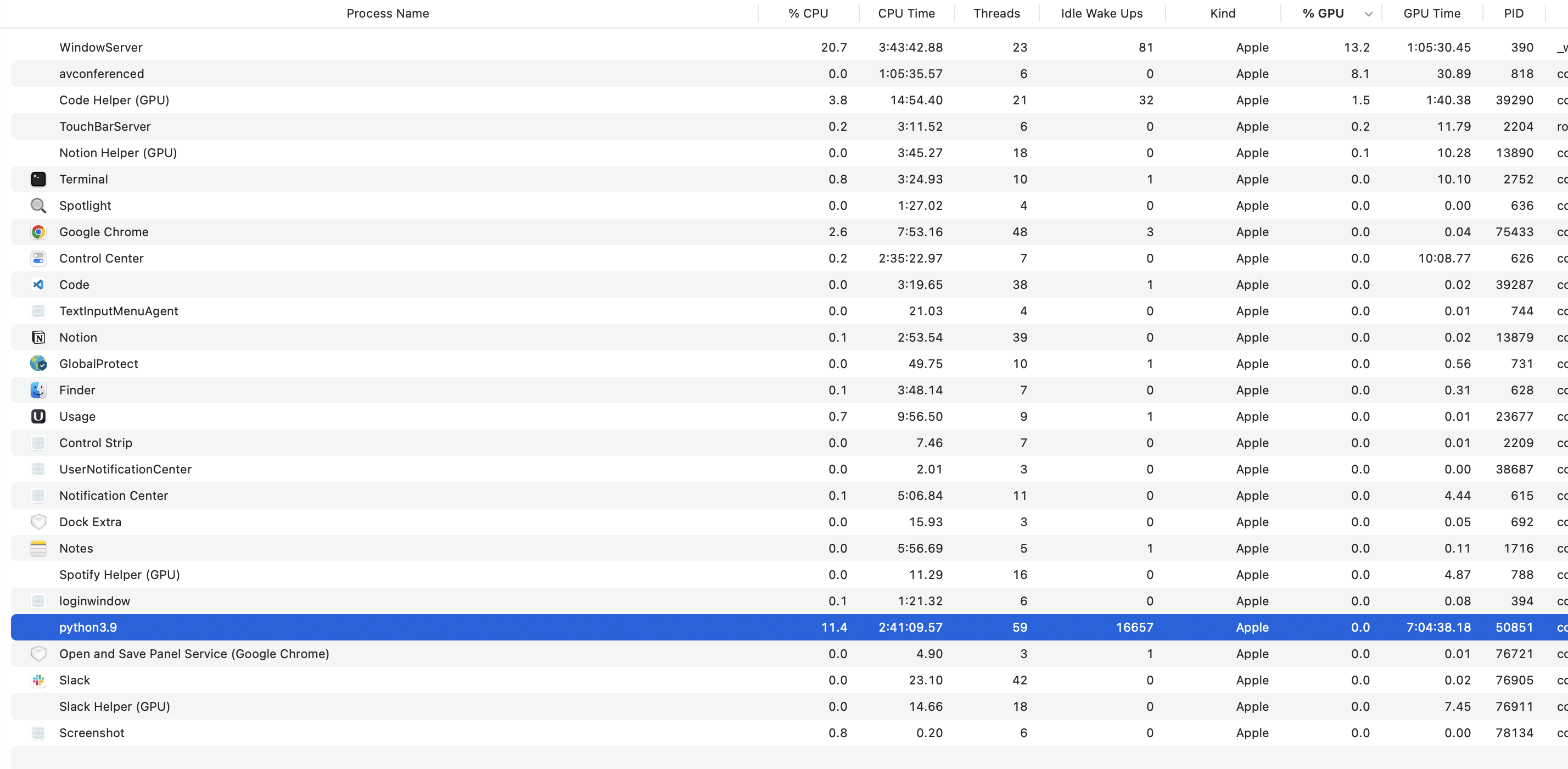Click python3.9 PID 50851
Image resolution: width=1568 pixels, height=769 pixels.
pyautogui.click(x=1514, y=627)
